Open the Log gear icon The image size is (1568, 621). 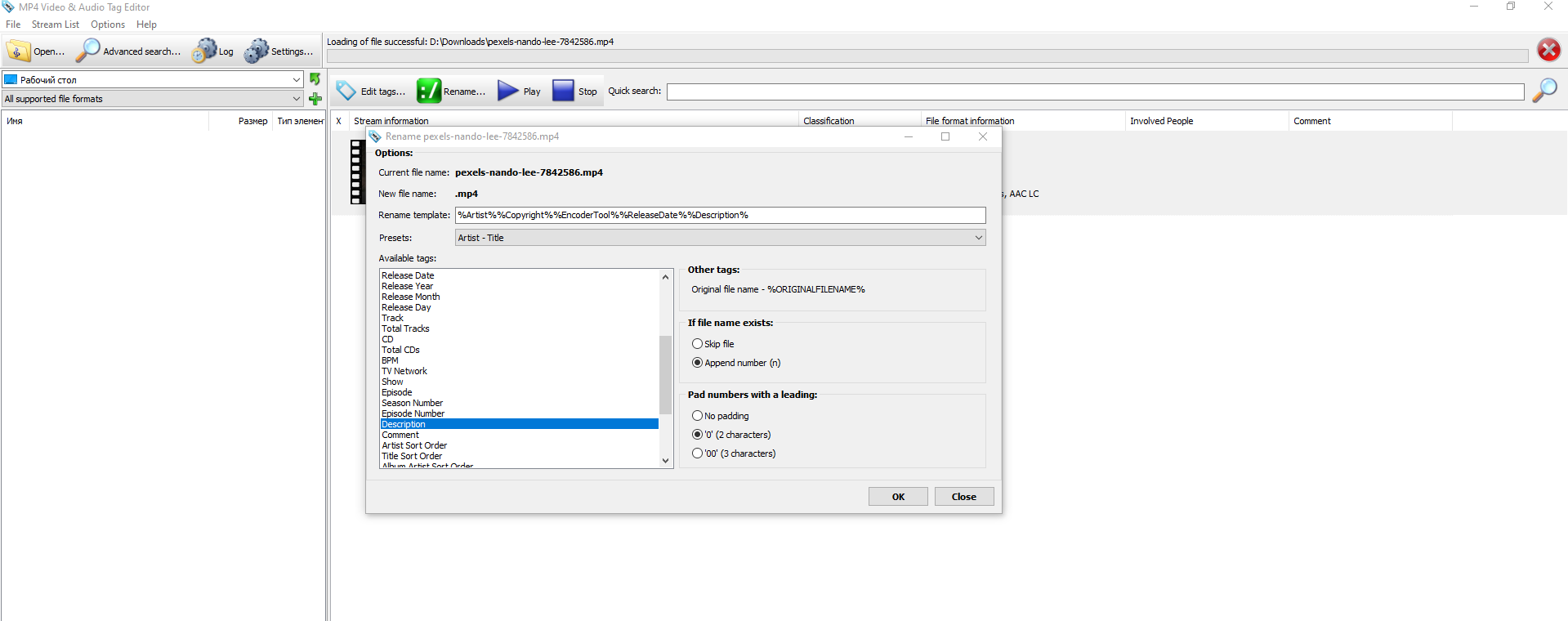pyautogui.click(x=204, y=51)
